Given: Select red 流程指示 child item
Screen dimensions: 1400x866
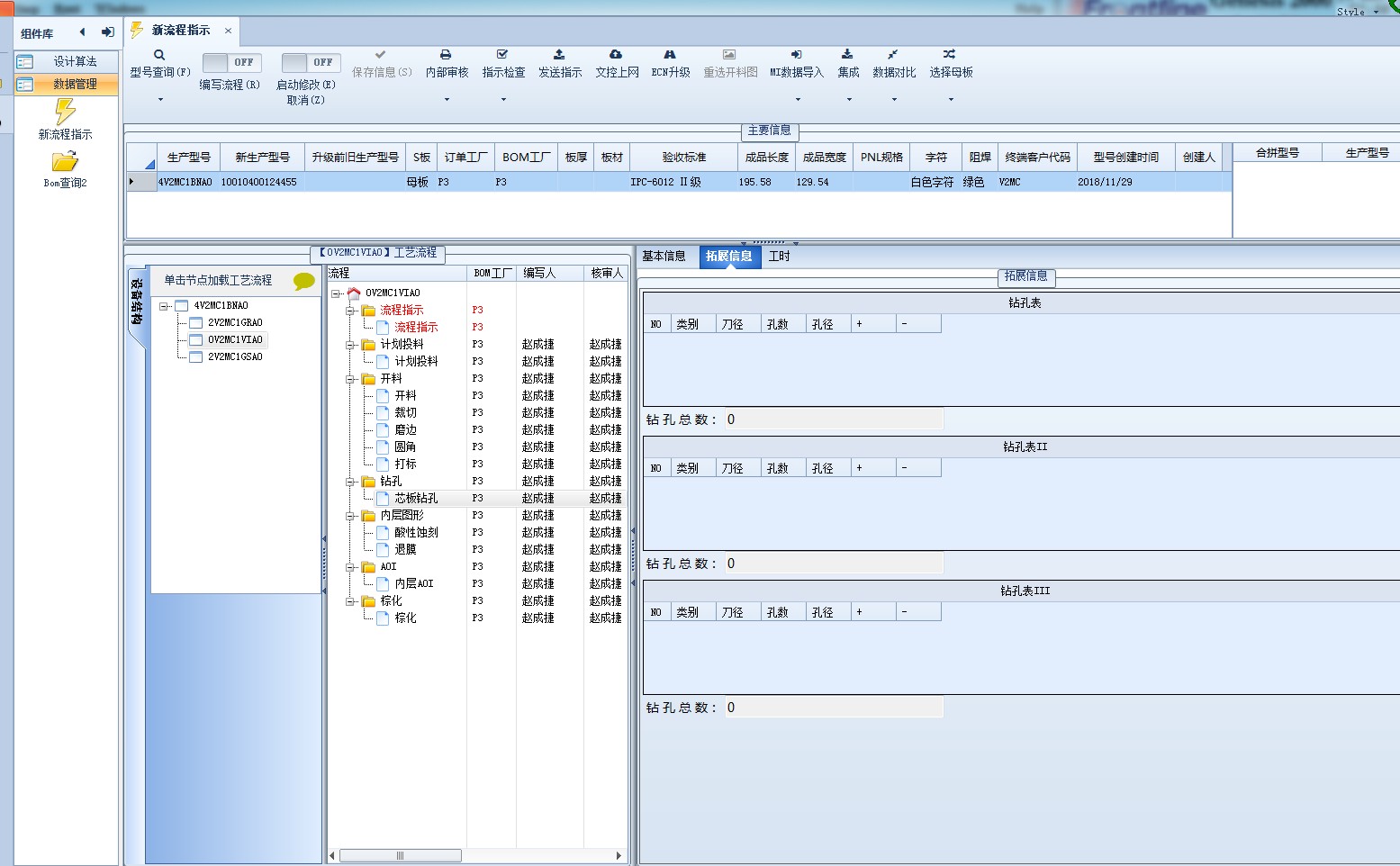Looking at the screenshot, I should 416,327.
